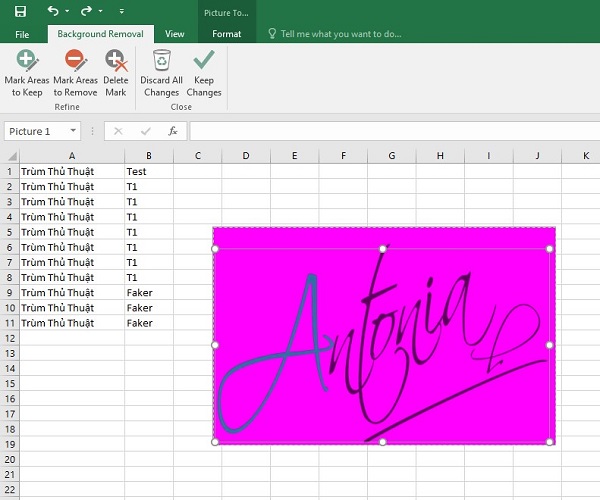The height and width of the screenshot is (500, 600).
Task: Click the Save icon in the title bar
Action: click(22, 11)
